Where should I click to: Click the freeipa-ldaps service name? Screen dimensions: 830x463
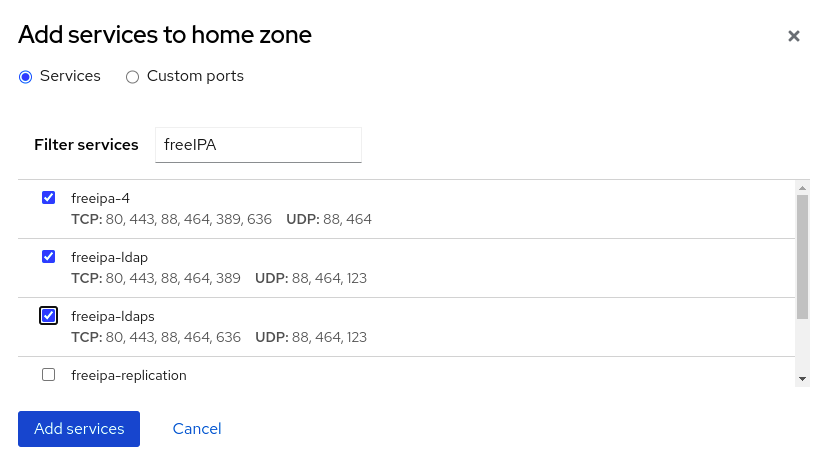113,316
